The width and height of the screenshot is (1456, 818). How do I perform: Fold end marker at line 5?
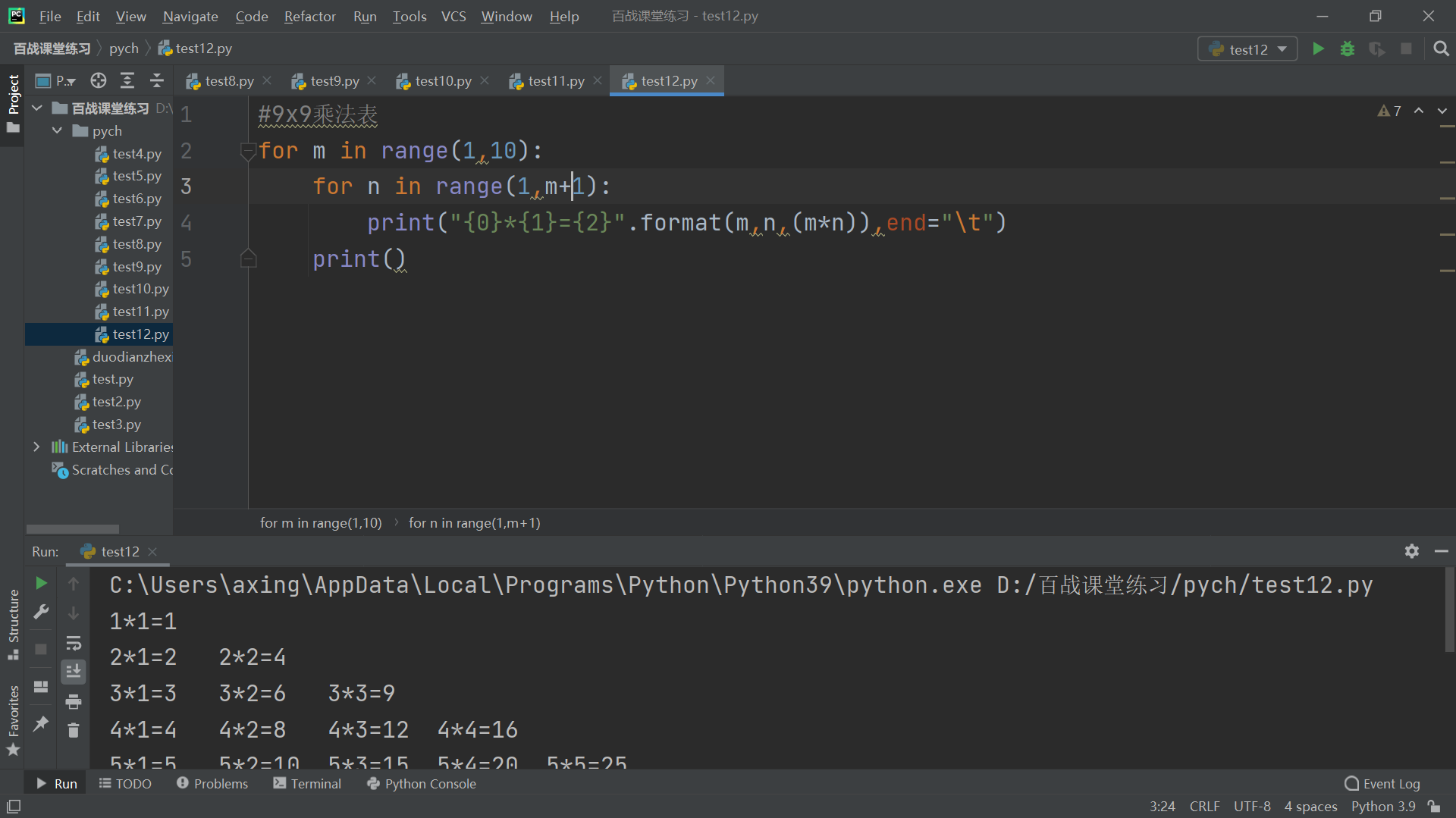tap(248, 259)
